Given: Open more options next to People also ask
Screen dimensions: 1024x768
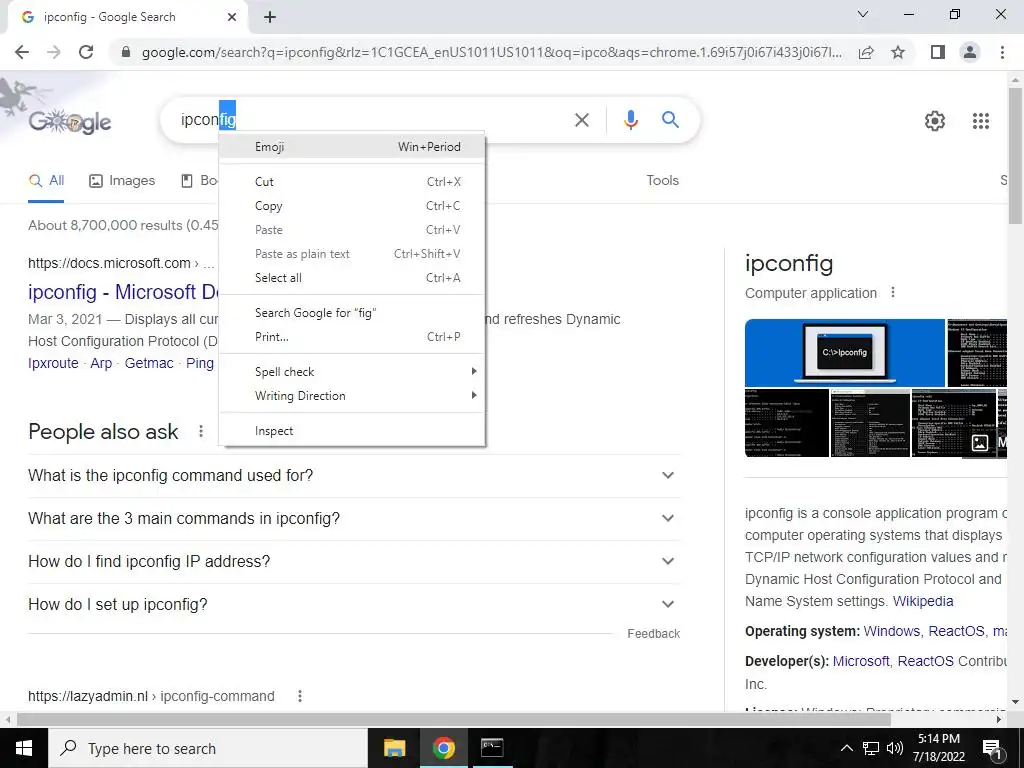Looking at the screenshot, I should pos(201,431).
